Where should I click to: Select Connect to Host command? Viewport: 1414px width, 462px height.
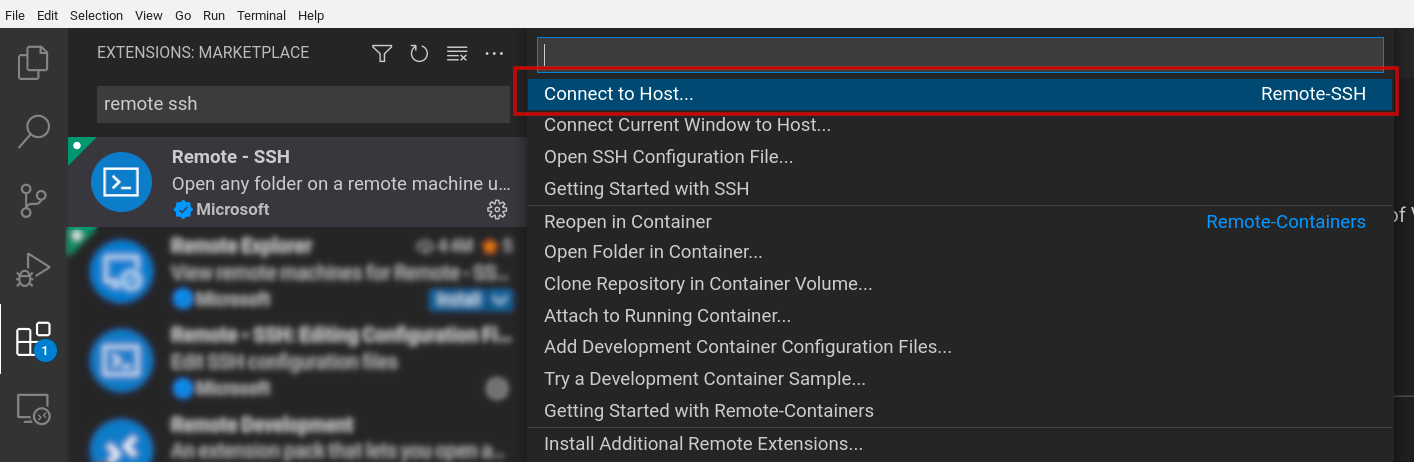(618, 94)
